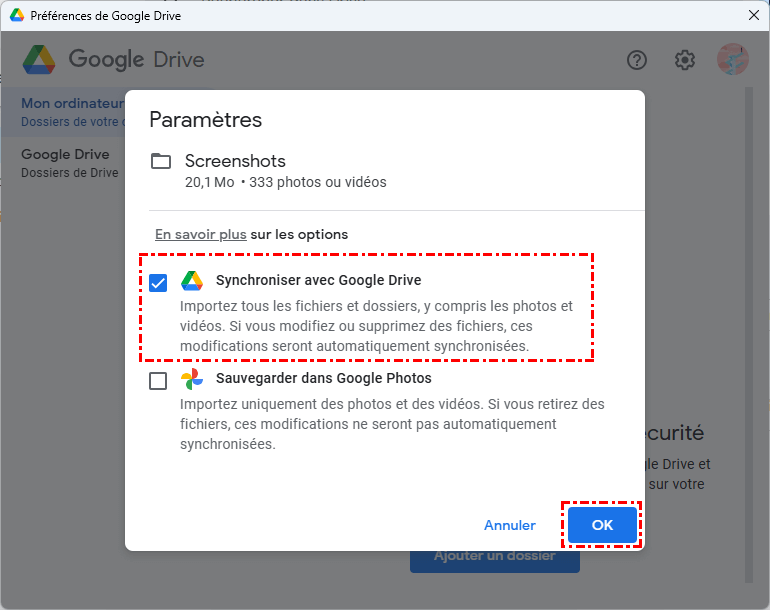Click the Synchroniser avec Google Drive label
Screen dimensions: 770x610
tap(319, 280)
